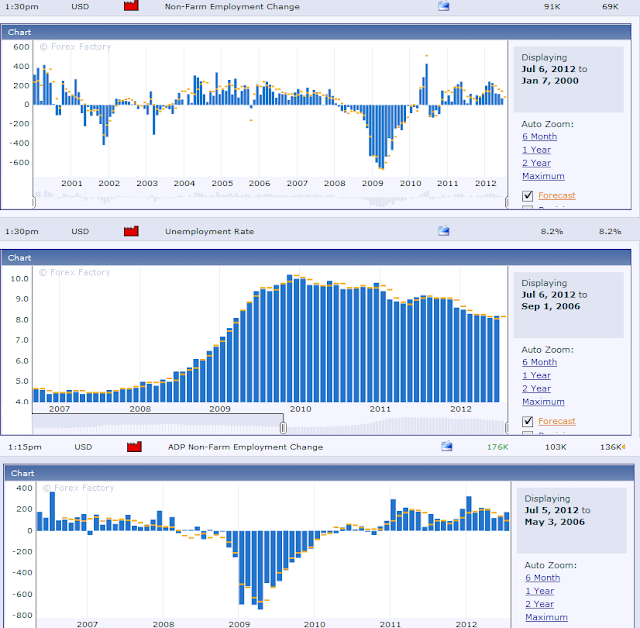Screen dimensions: 640x628
Task: Click the 2009 trough bars in Non-Farm chart
Action: (381, 137)
